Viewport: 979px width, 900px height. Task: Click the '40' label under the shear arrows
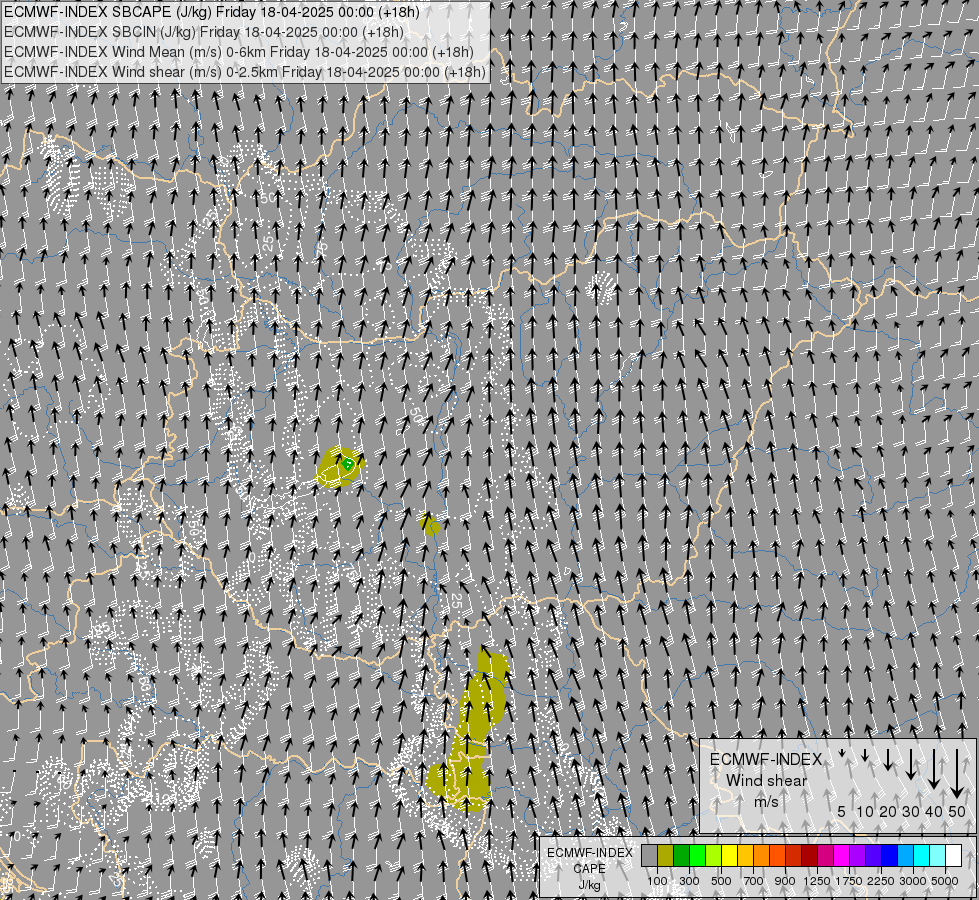[934, 811]
